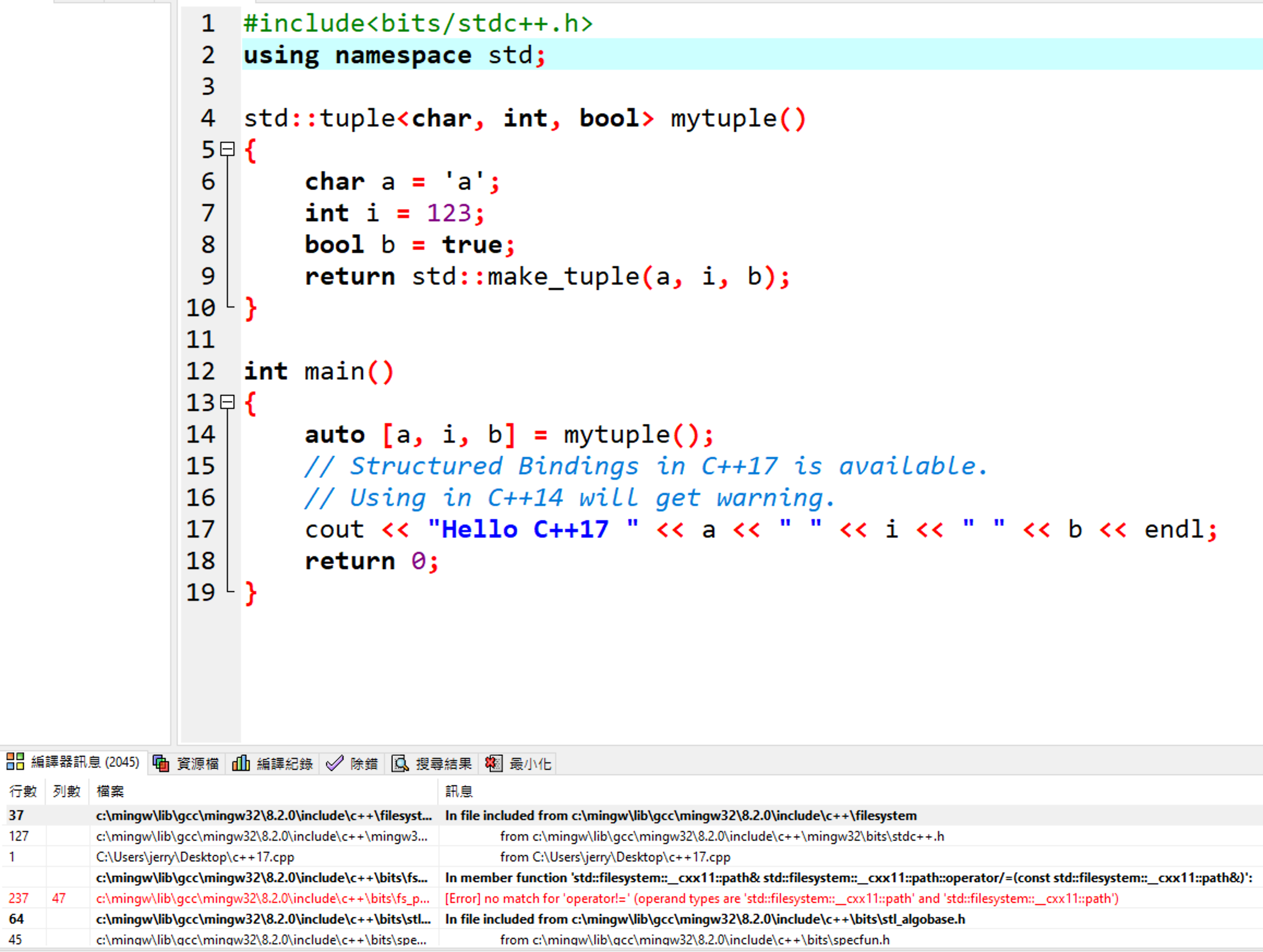Click the 搜尋結果 magnifier icon
1263x952 pixels.
[400, 764]
